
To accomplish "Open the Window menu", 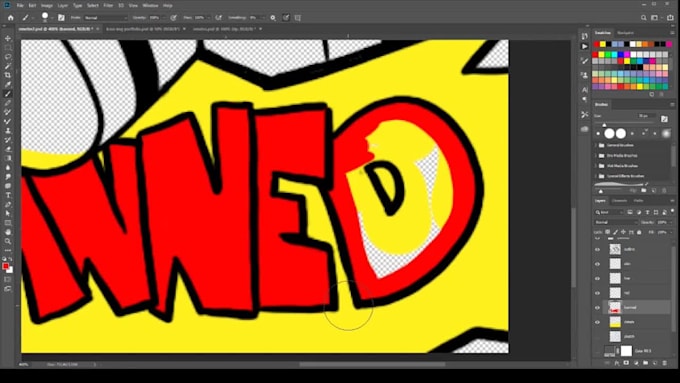I will (150, 6).
